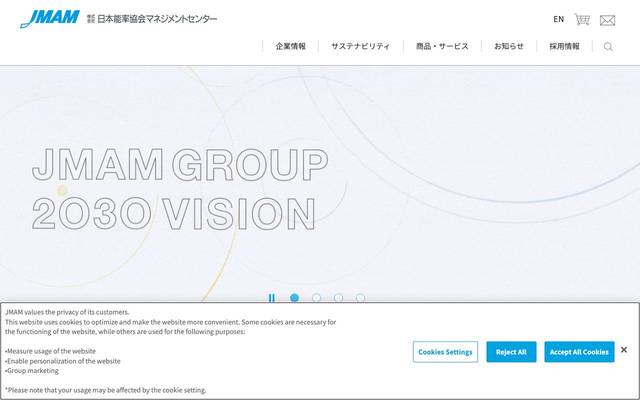Click the JMAM logo in the header
The width and height of the screenshot is (640, 400).
click(50, 19)
